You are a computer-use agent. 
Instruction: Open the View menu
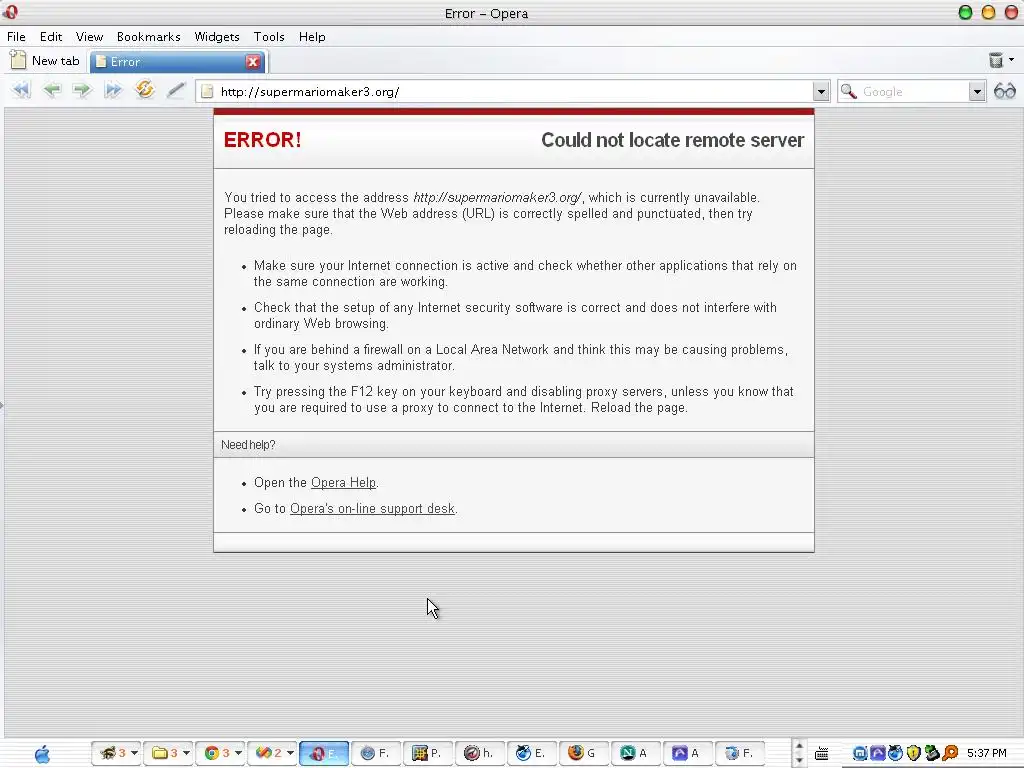[x=89, y=37]
